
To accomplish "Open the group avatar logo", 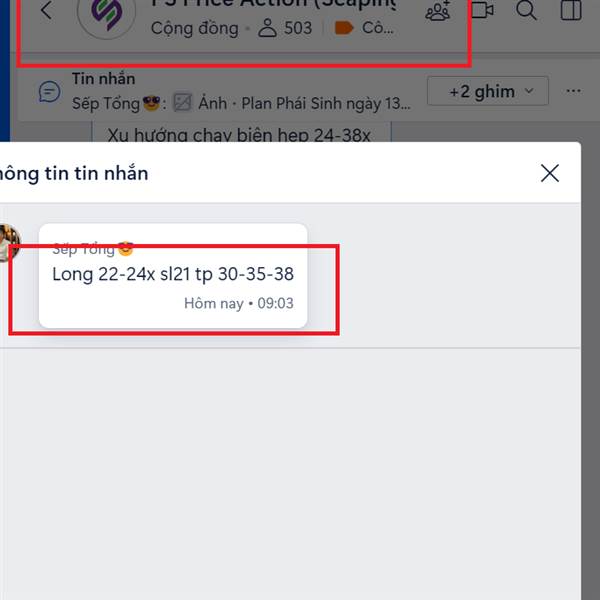I will (106, 17).
